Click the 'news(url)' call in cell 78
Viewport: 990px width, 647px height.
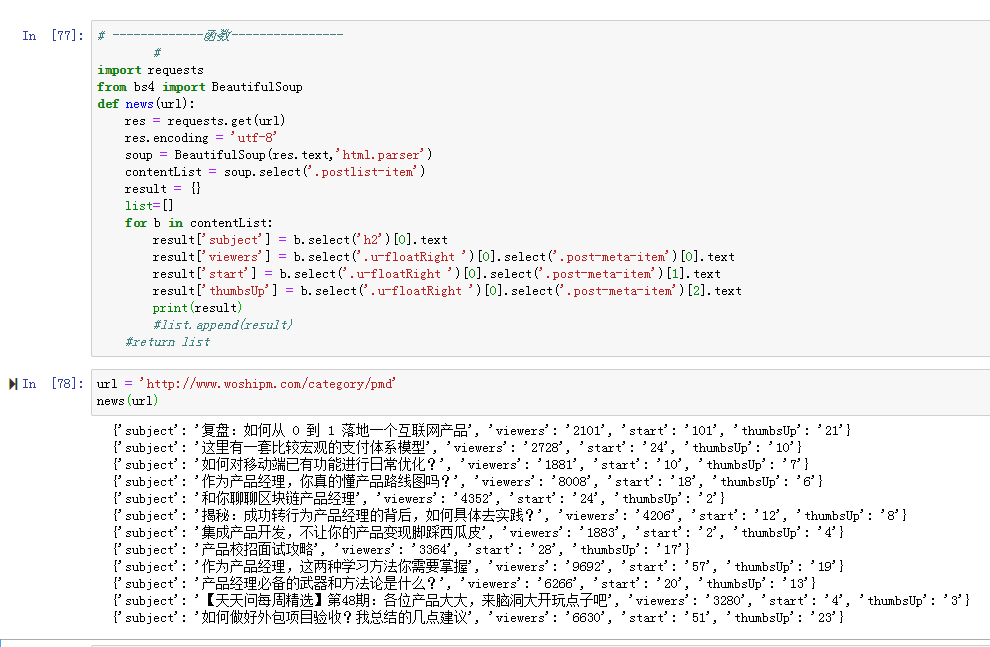(127, 401)
